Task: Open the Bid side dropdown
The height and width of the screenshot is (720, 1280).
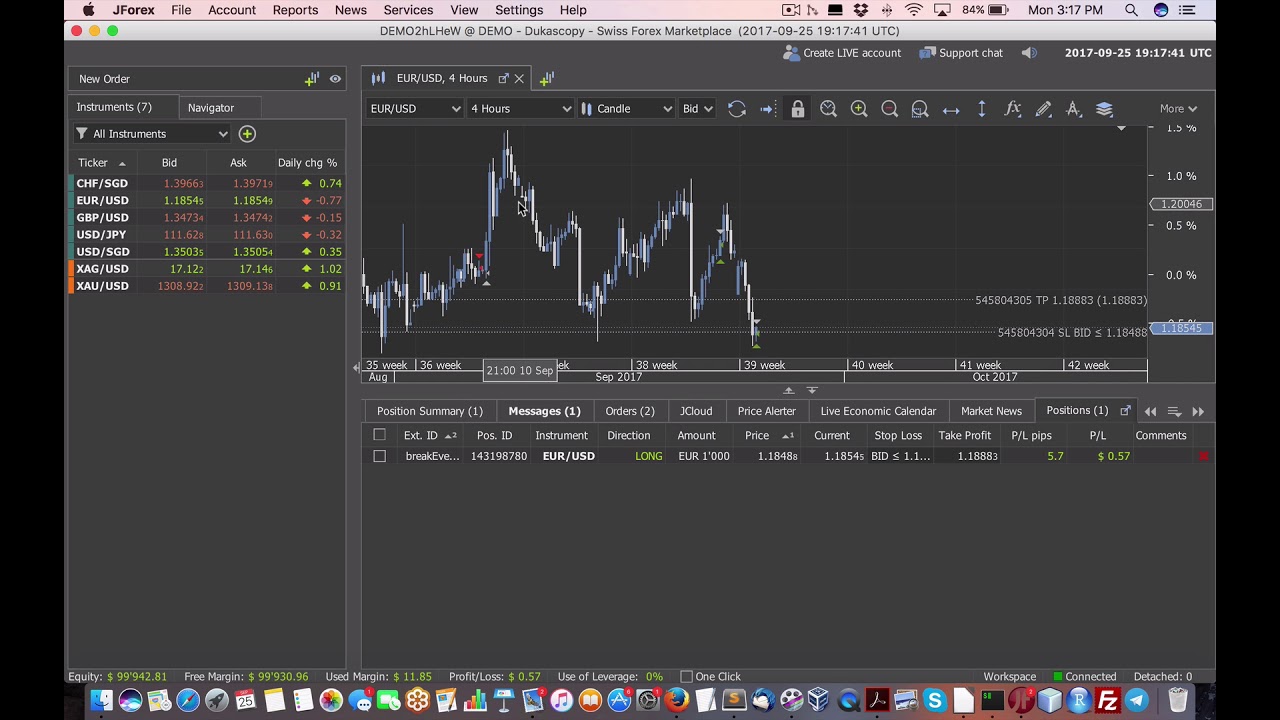Action: click(696, 108)
